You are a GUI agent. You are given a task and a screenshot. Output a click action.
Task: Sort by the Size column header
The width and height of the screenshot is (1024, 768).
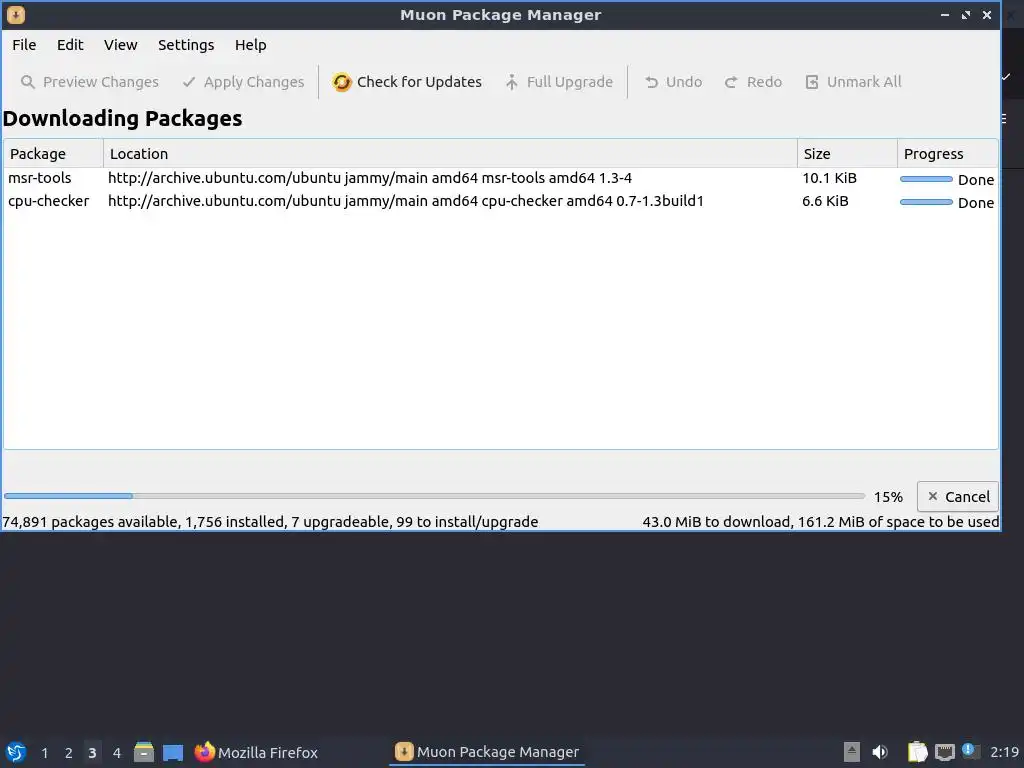(847, 153)
